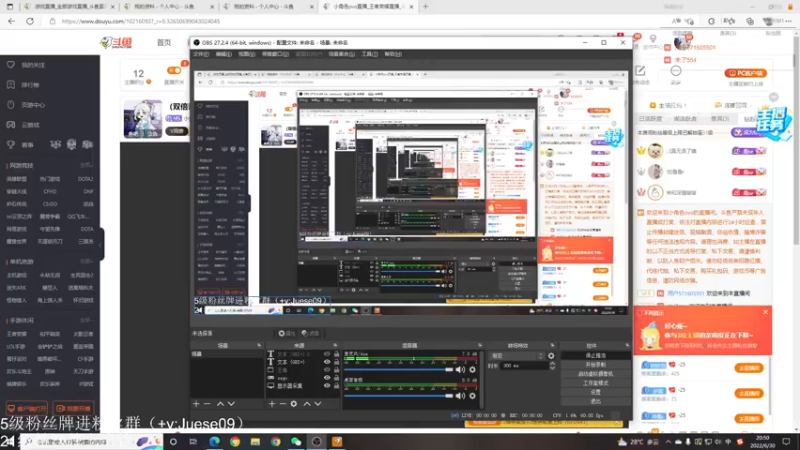This screenshot has height=450, width=800.
Task: Mute the desktop audio speaker icon in mixer
Action: pos(460,395)
